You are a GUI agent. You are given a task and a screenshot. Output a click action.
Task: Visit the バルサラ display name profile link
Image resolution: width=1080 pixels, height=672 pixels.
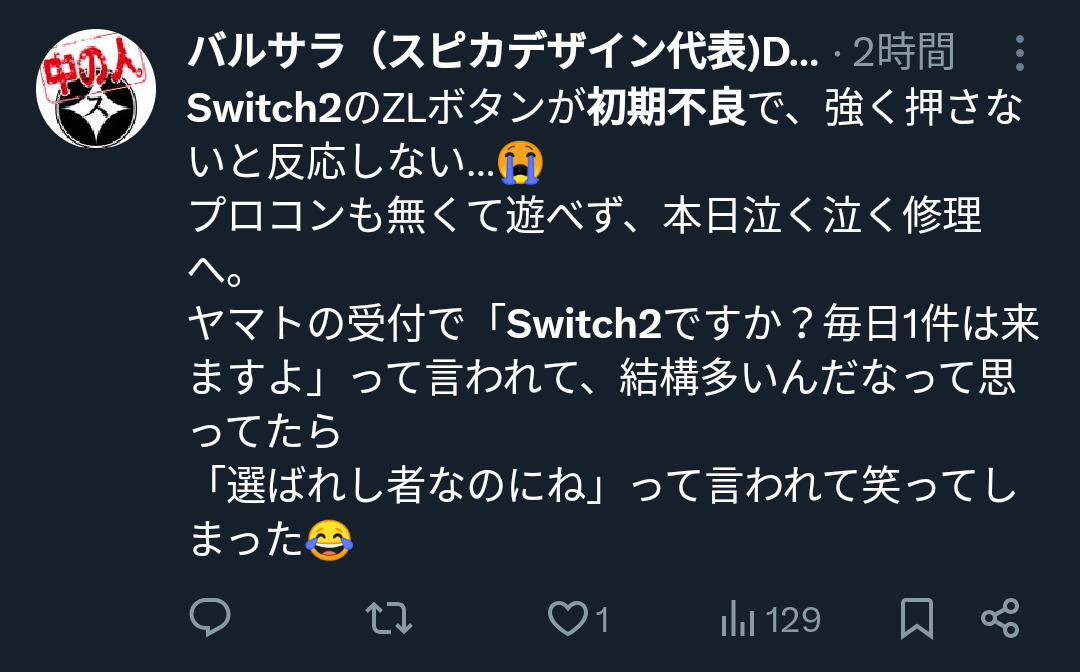coord(503,53)
